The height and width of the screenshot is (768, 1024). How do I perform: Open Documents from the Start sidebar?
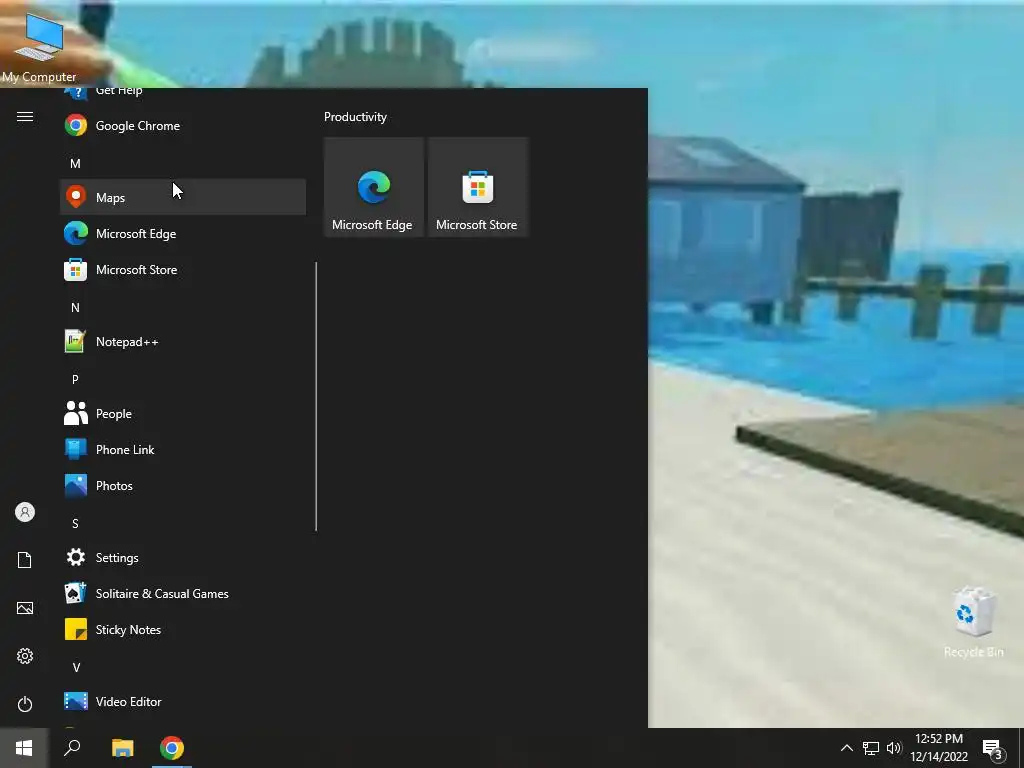pos(25,560)
